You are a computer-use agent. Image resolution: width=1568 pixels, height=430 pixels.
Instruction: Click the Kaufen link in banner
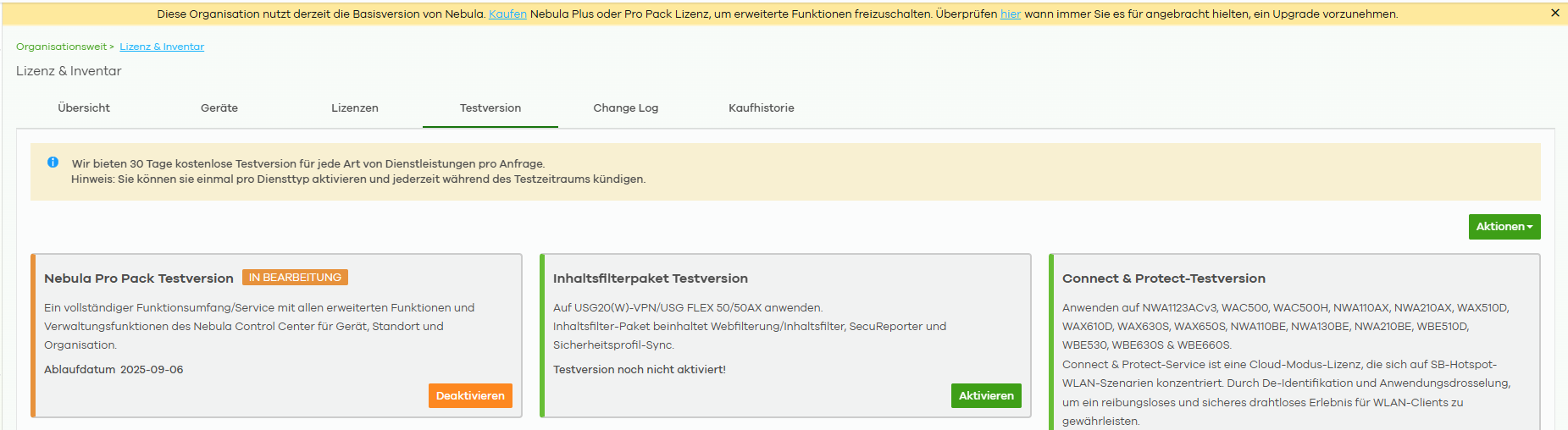point(507,14)
